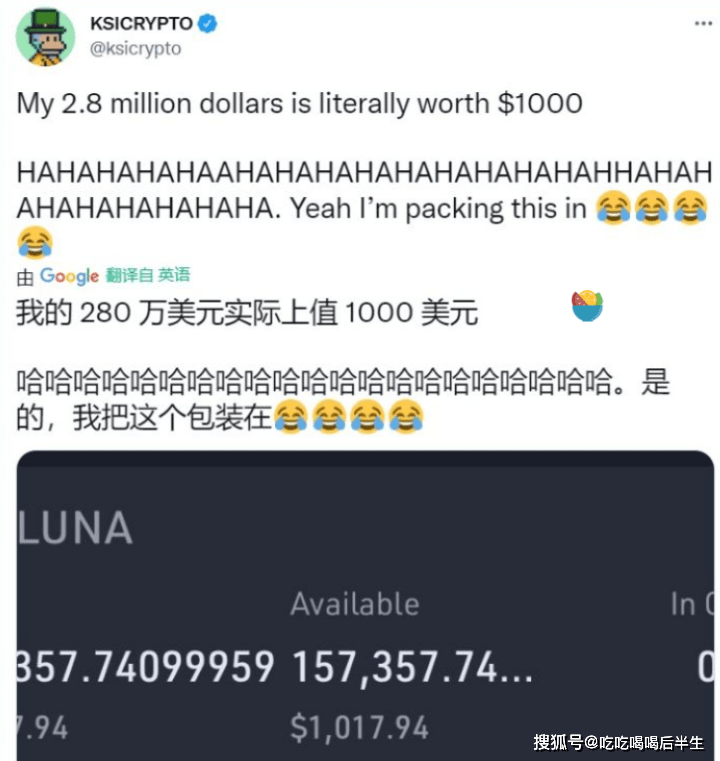Select the partially visible 'In O' column header
Screen dimensions: 720x761
pos(692,605)
